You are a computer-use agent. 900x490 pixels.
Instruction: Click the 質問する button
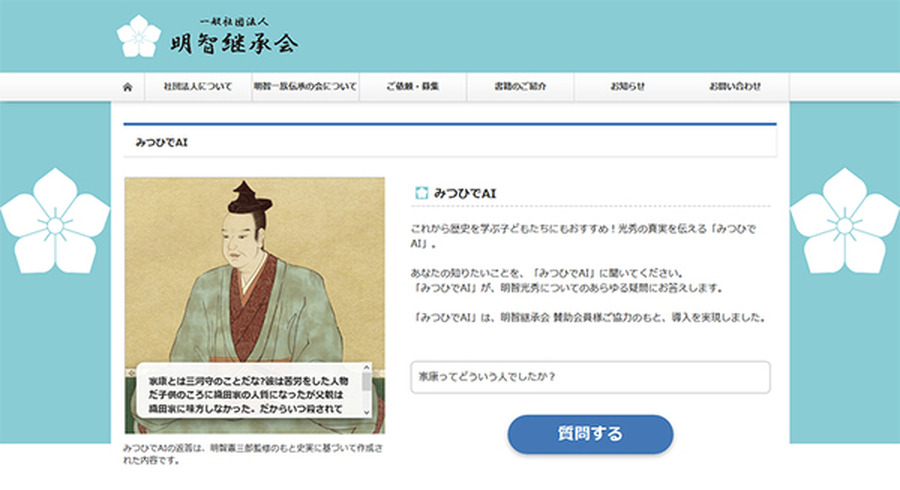[x=590, y=434]
